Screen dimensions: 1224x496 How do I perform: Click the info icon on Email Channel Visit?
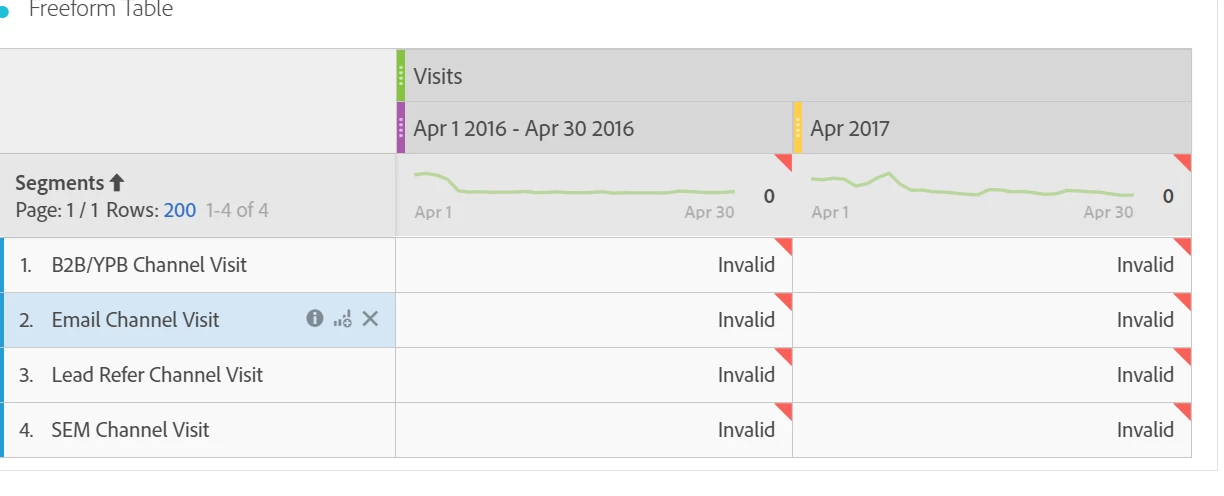coord(315,318)
